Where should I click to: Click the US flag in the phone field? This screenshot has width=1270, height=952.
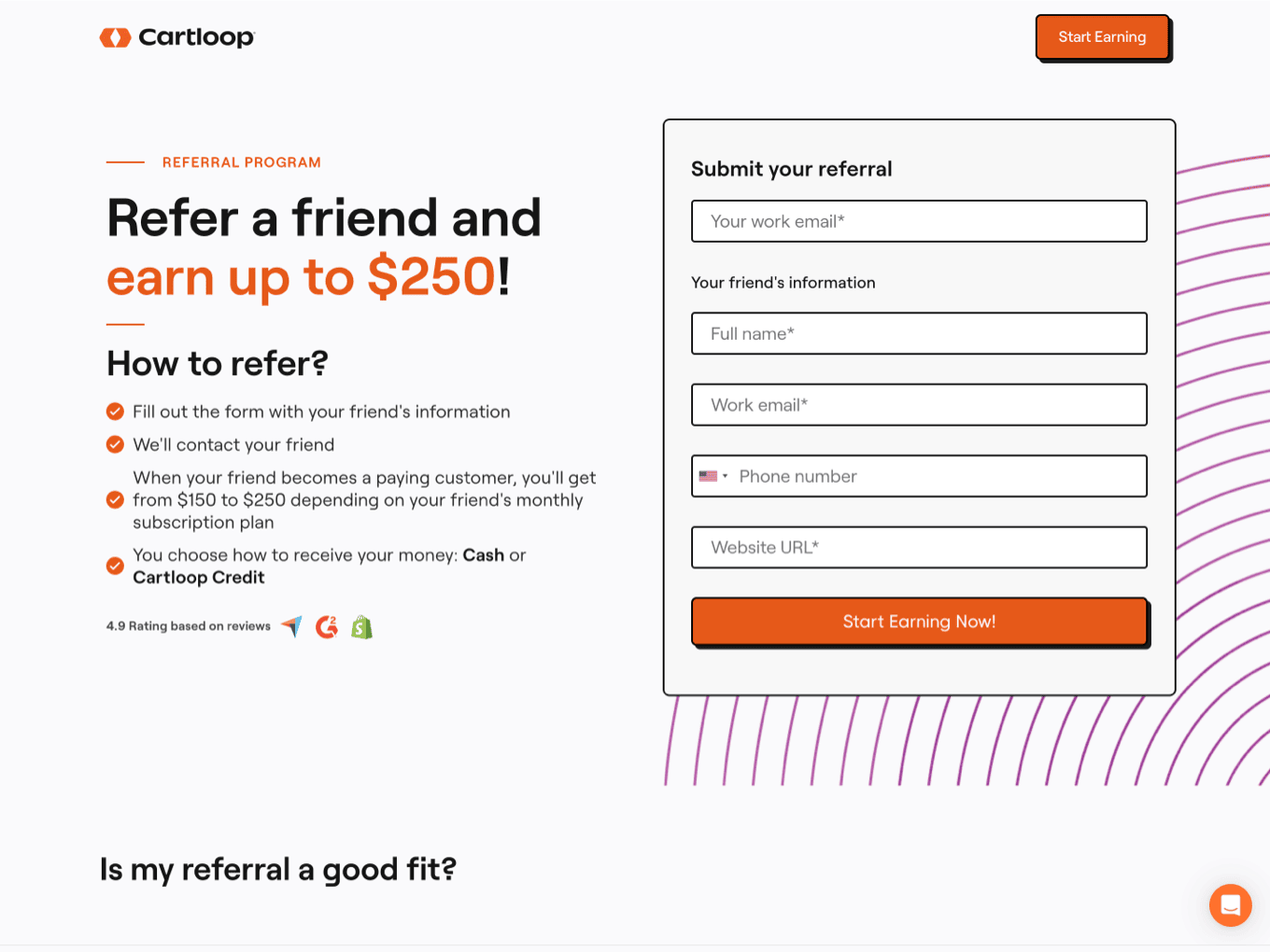pos(709,476)
